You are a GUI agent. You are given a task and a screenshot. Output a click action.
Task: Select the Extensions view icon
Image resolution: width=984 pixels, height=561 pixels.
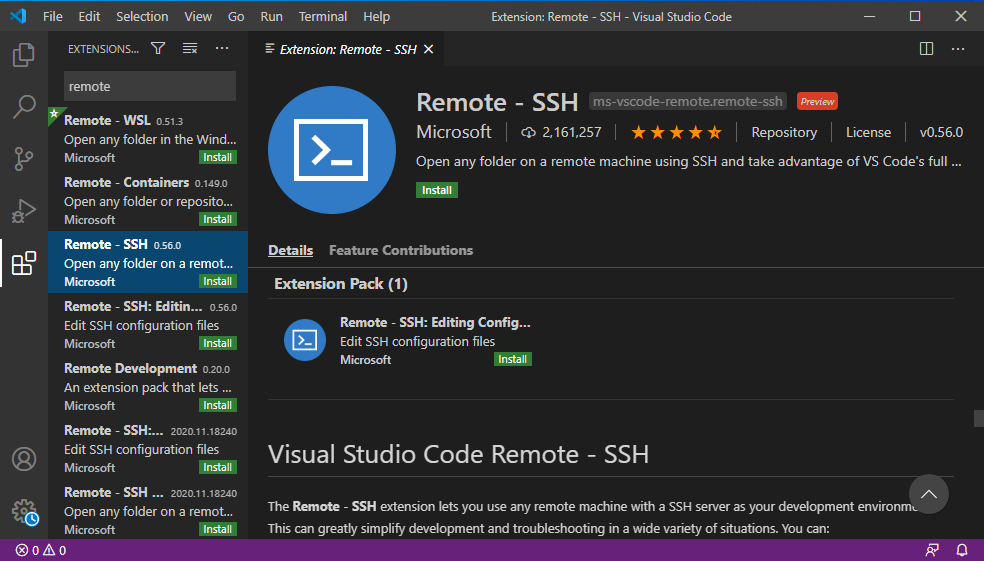pos(24,263)
